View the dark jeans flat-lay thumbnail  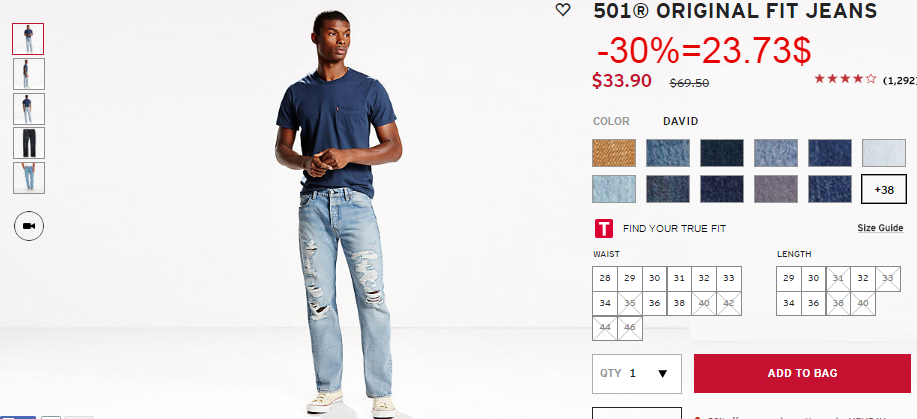[x=29, y=143]
